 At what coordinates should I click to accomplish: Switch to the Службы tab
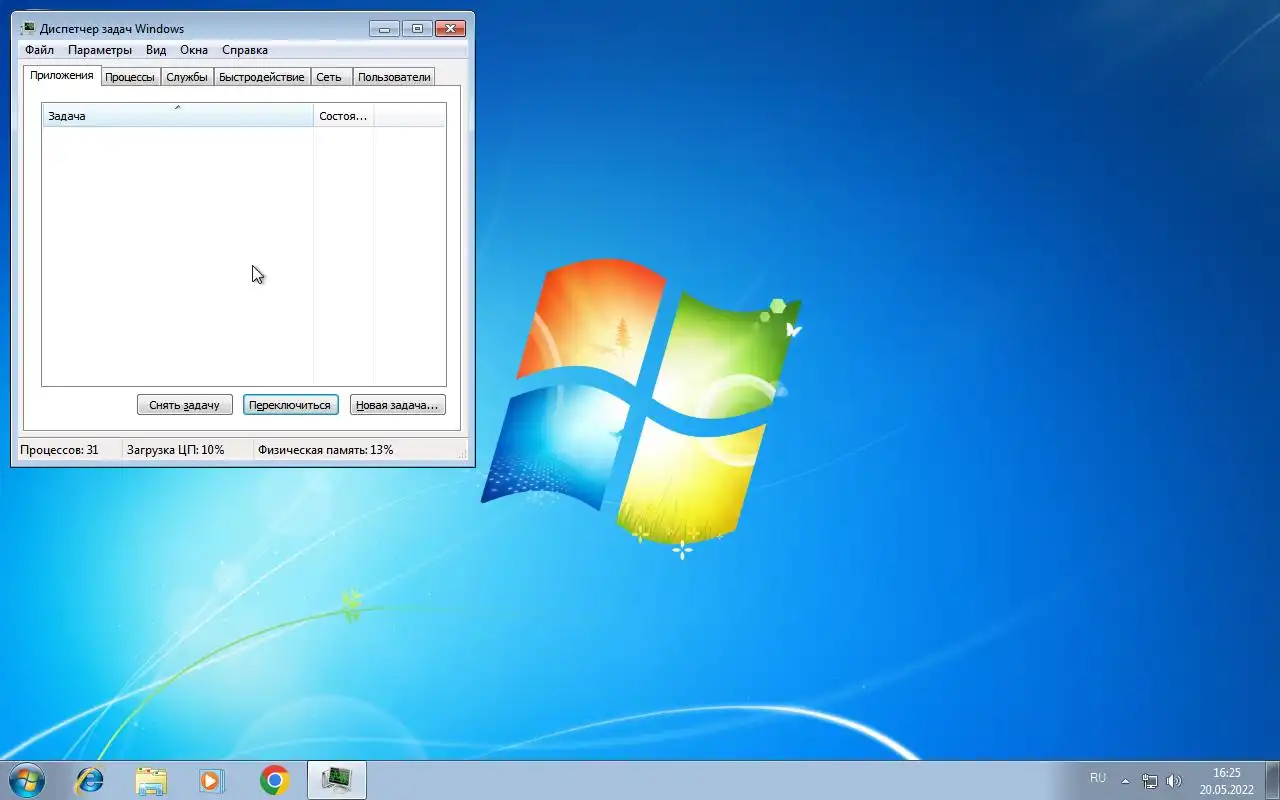(187, 77)
